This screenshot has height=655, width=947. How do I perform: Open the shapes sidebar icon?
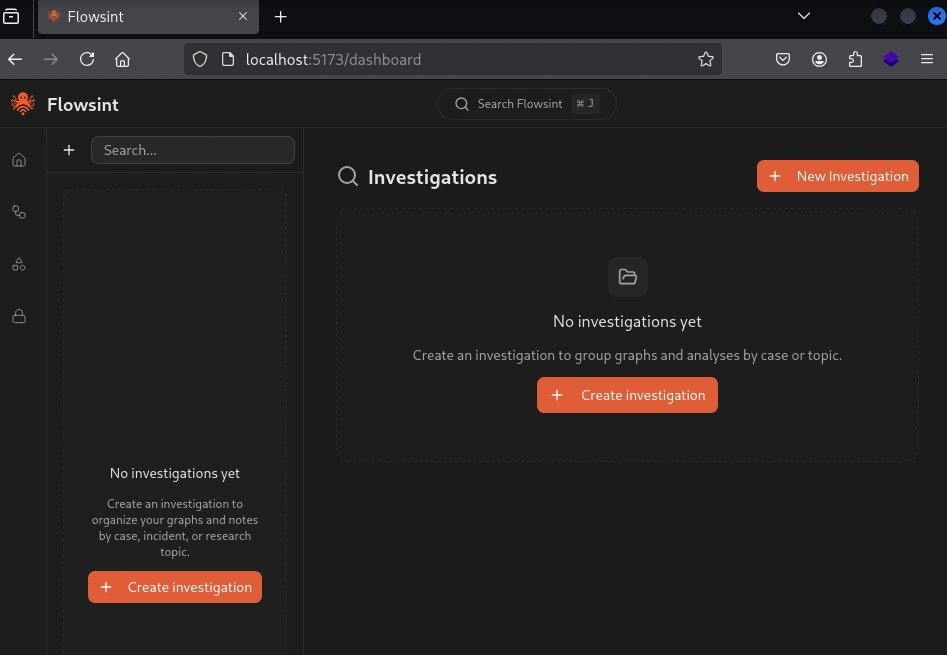(19, 265)
